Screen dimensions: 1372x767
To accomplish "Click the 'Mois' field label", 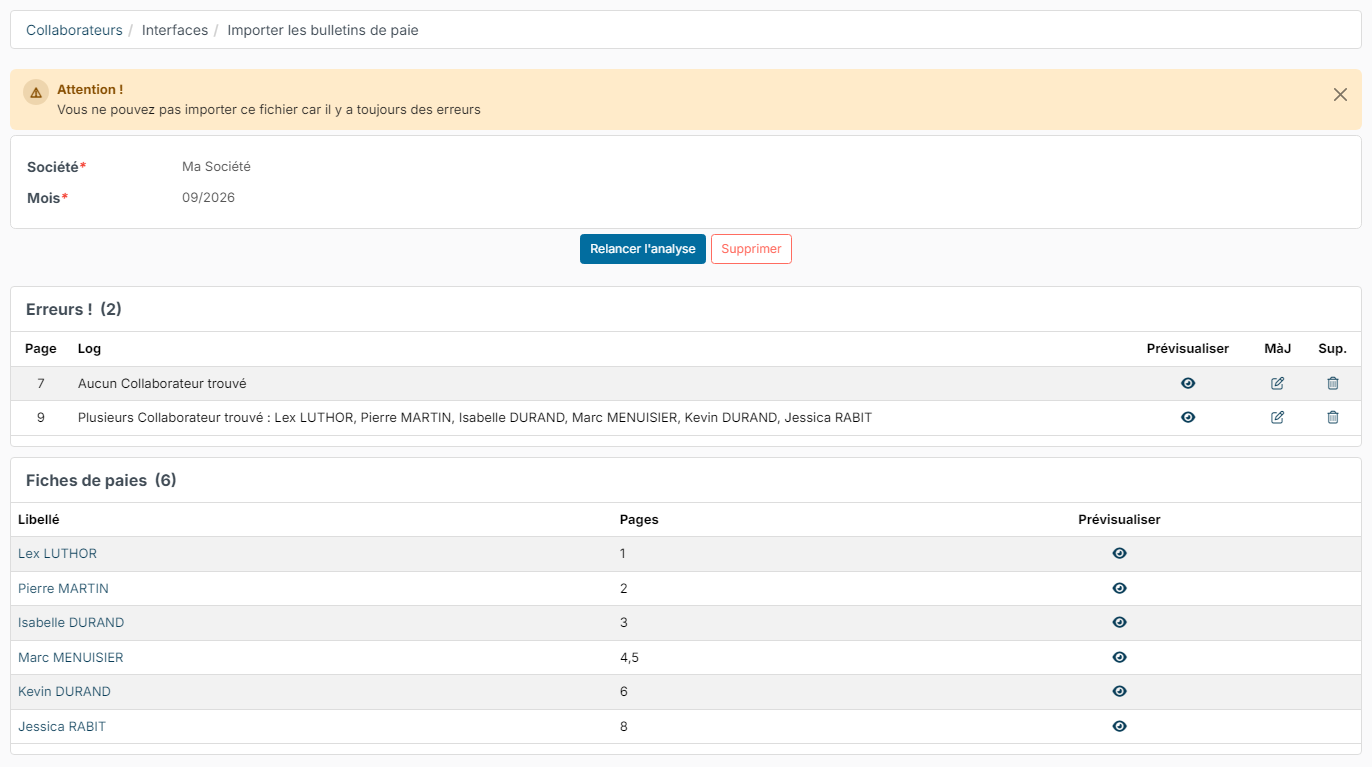I will (47, 198).
